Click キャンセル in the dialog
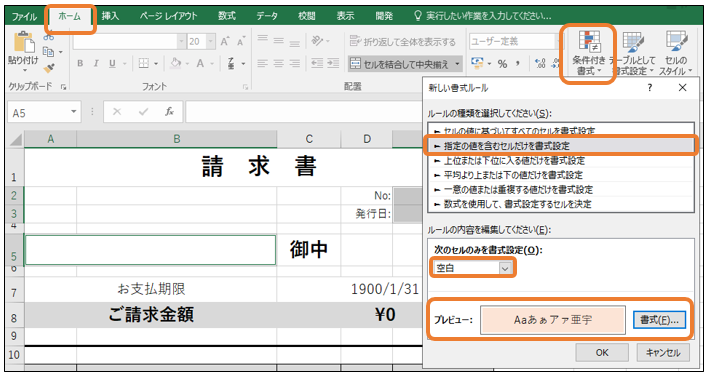Screen dimensions: 708x378 (x=663, y=353)
